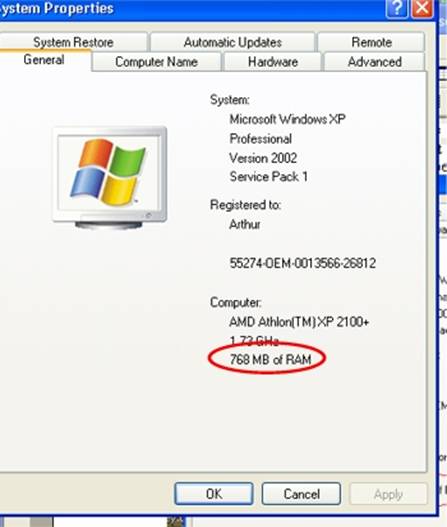
Task: Click the 768 MB of RAM text
Action: [270, 360]
